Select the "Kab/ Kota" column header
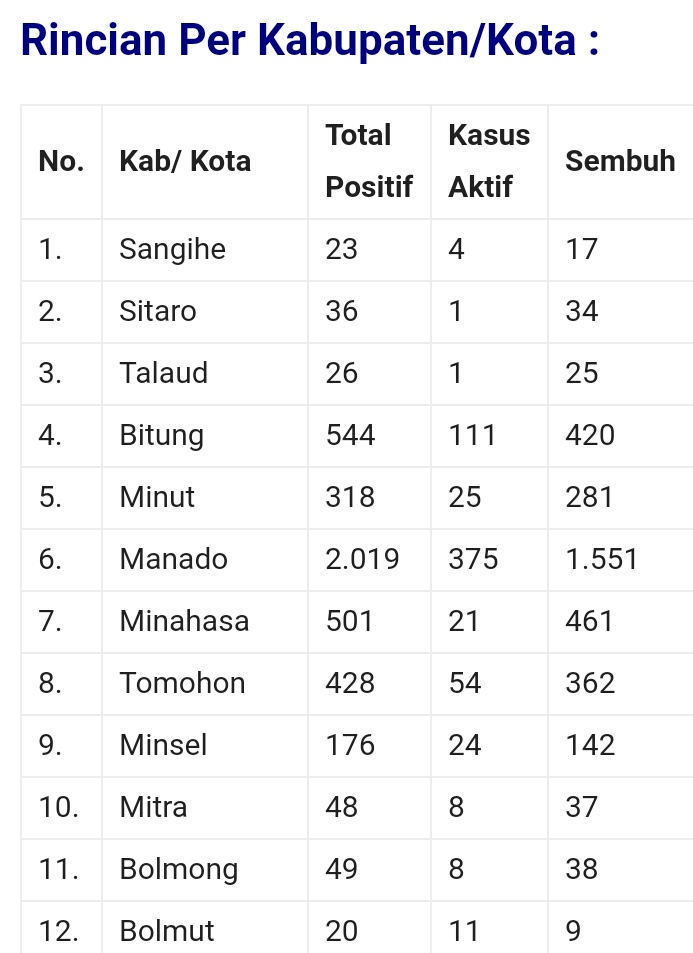Screen dimensions: 693x953 185,161
